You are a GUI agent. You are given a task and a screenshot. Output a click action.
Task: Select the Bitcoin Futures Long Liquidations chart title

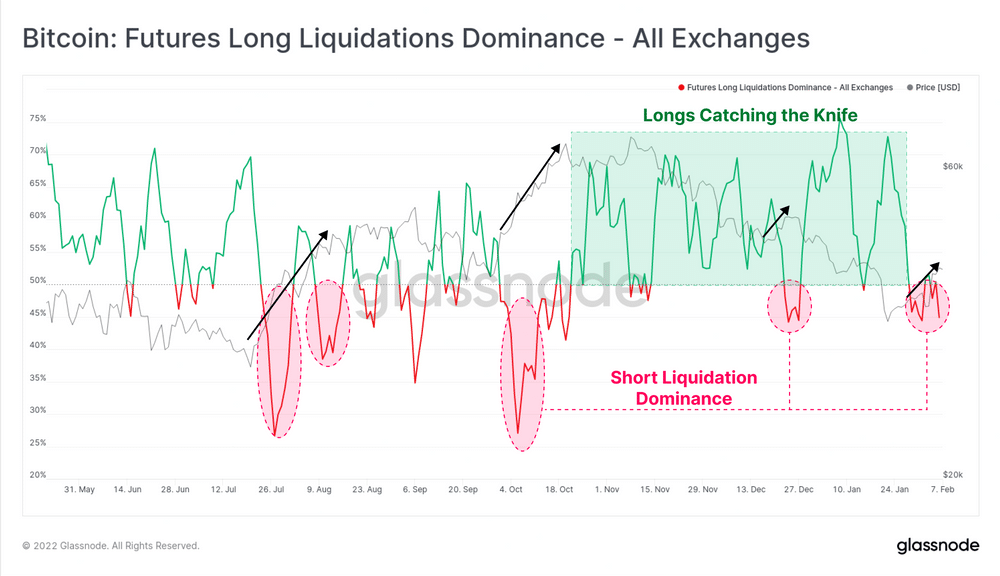coord(415,39)
